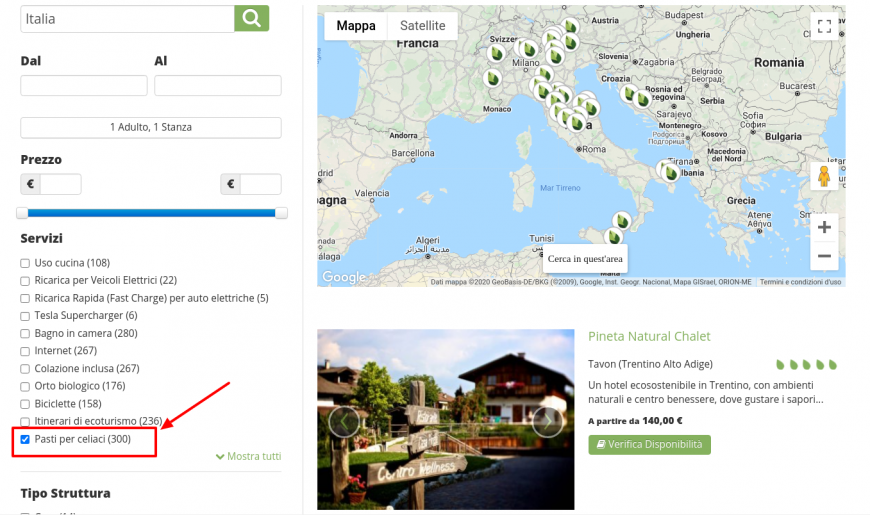Click the right price slider handle
870x515 pixels.
point(281,213)
